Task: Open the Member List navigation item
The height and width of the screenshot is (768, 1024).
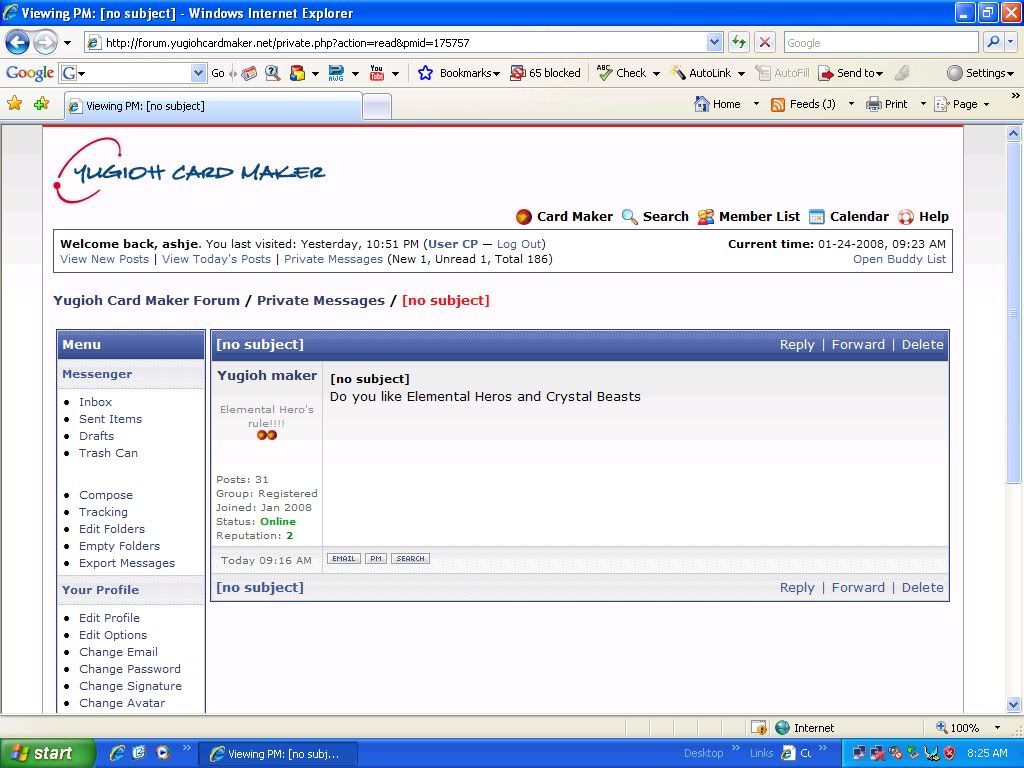Action: pos(748,216)
